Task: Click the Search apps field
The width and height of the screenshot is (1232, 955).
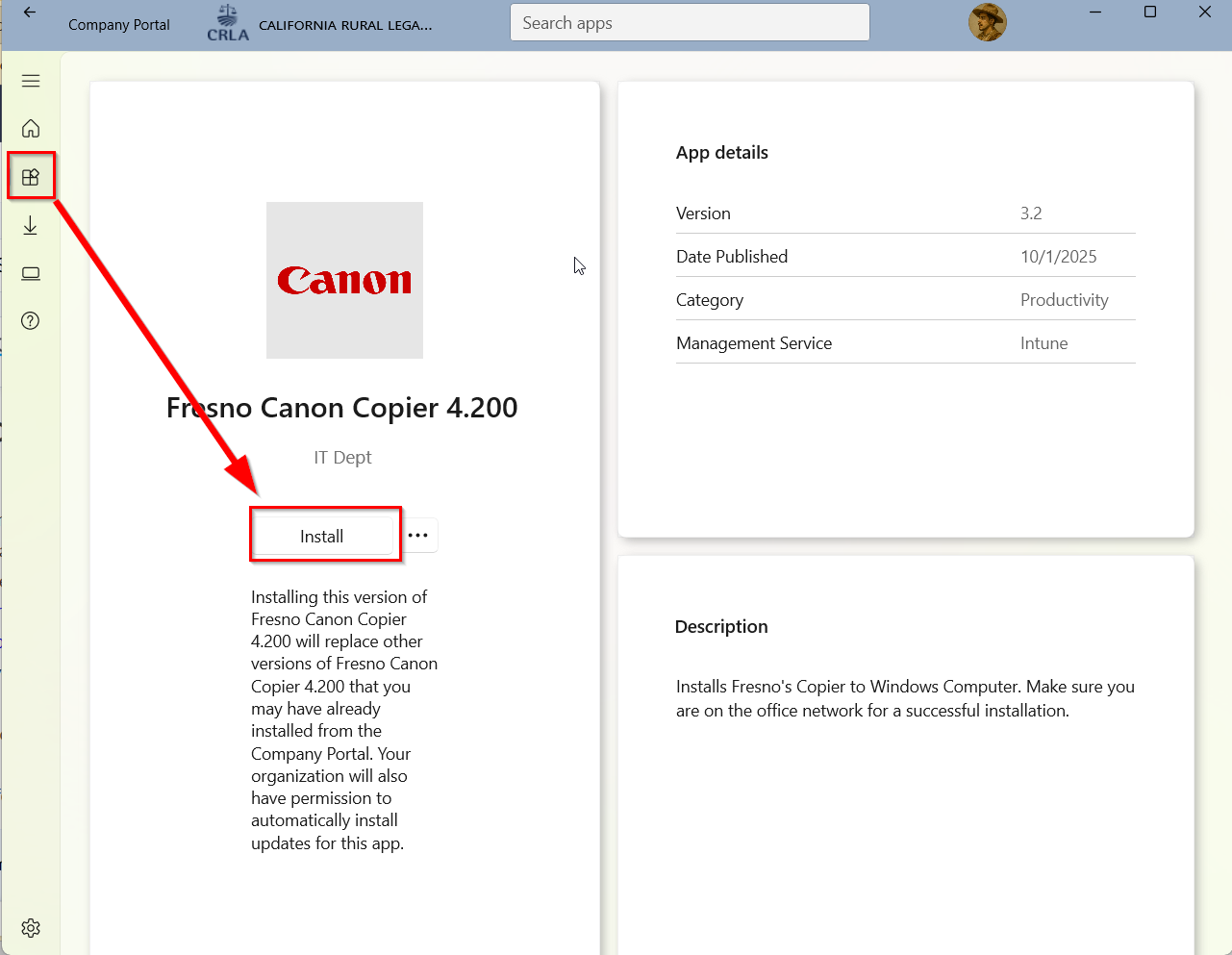Action: [690, 23]
